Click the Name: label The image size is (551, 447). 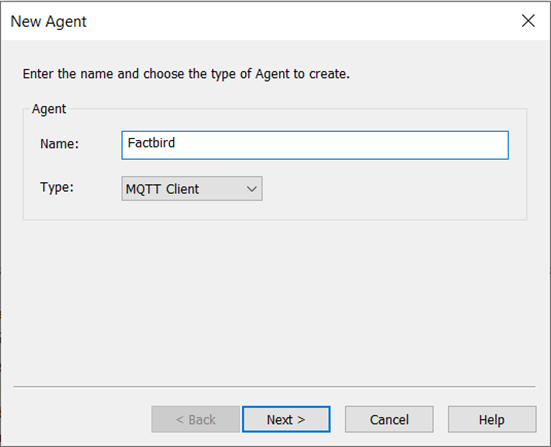coord(60,144)
